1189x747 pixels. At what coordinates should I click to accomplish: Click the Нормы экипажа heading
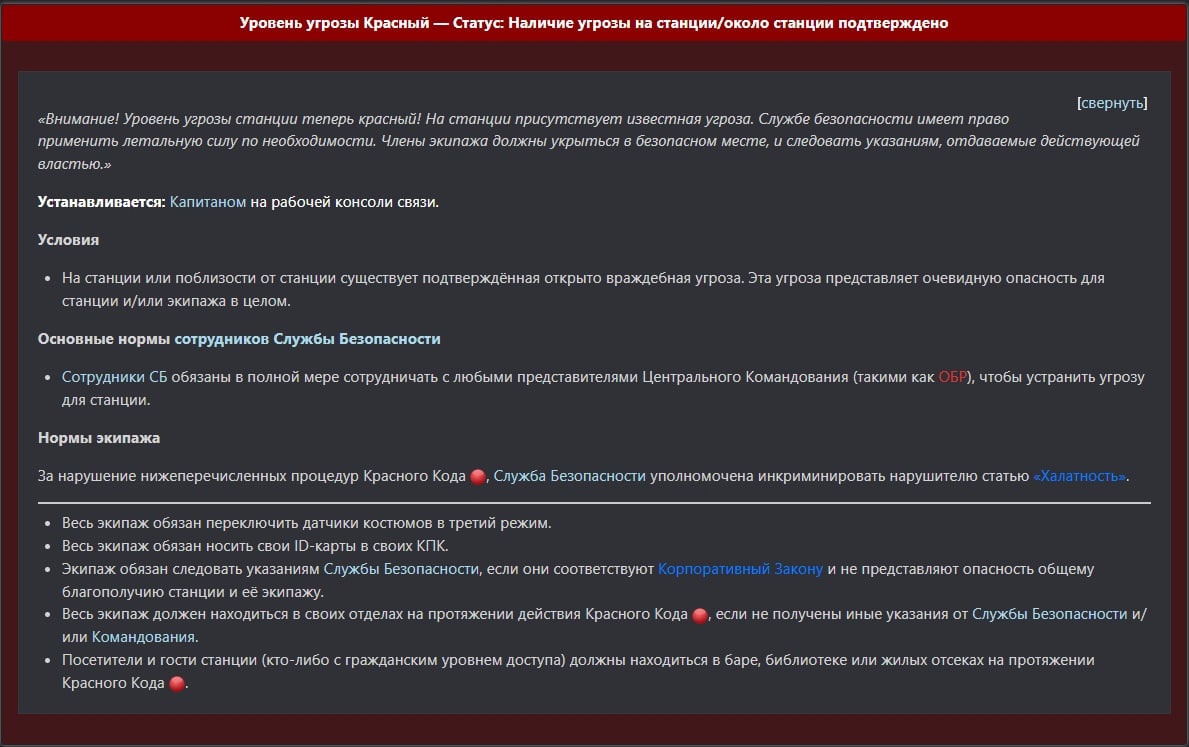[99, 438]
